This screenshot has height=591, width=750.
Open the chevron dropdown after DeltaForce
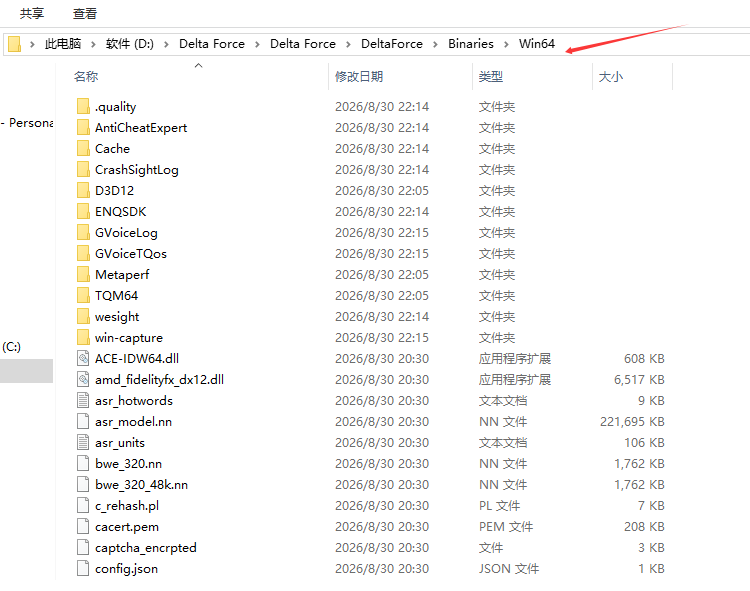(435, 44)
